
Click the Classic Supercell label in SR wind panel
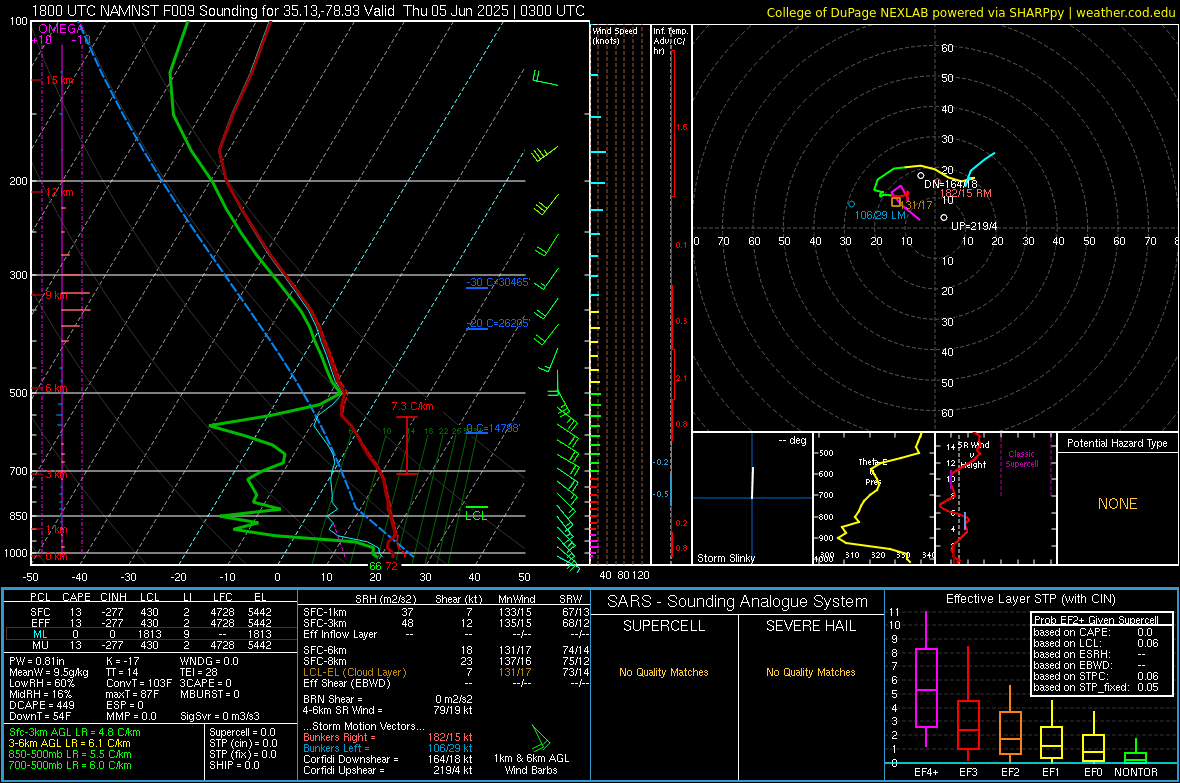tap(1021, 459)
